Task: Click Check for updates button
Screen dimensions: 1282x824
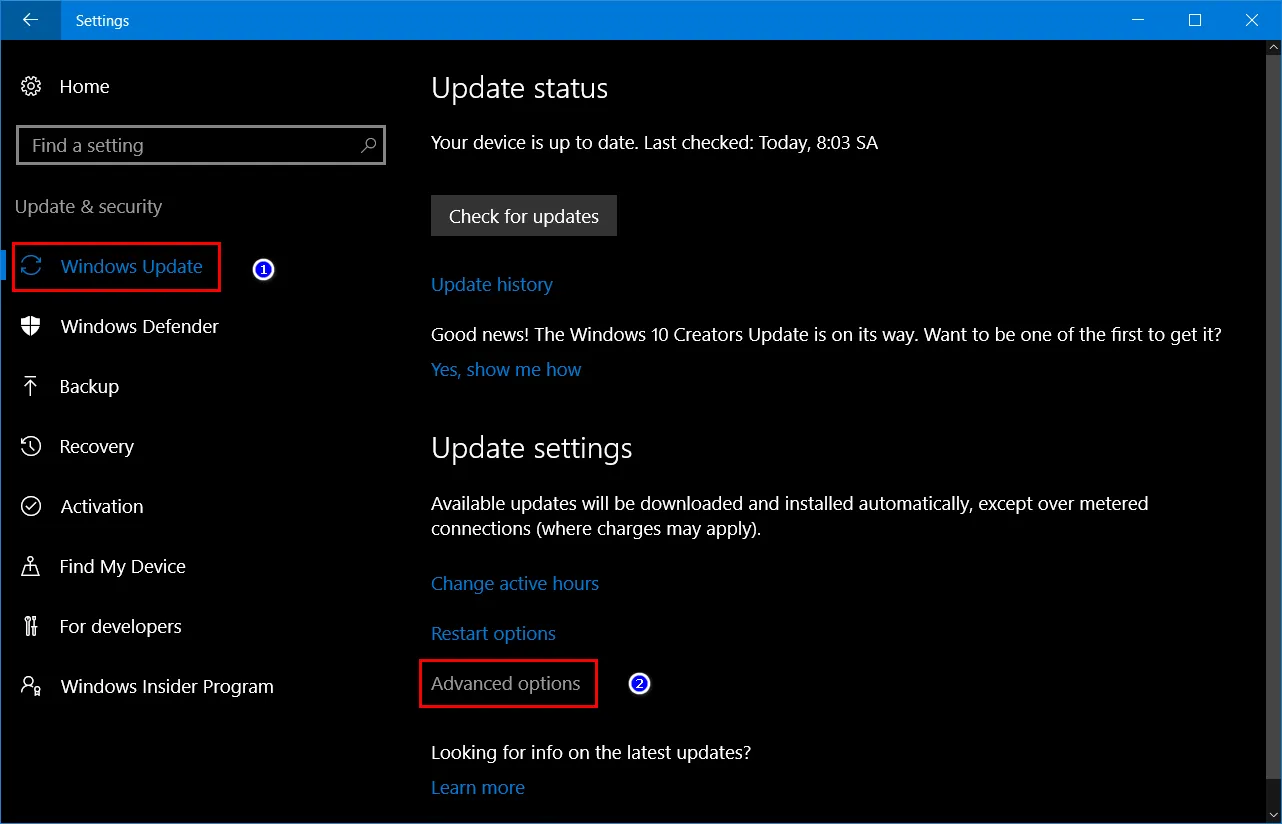Action: coord(524,216)
